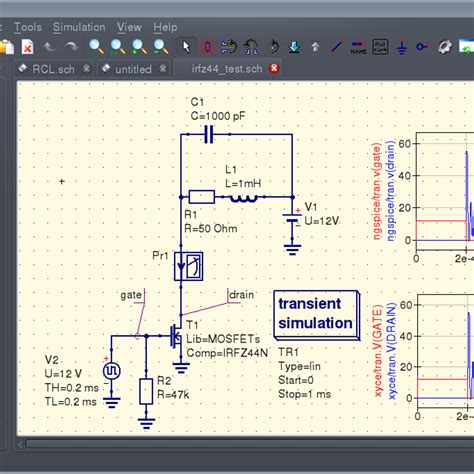Click the magnifier zoom-out minus icon

161,47
